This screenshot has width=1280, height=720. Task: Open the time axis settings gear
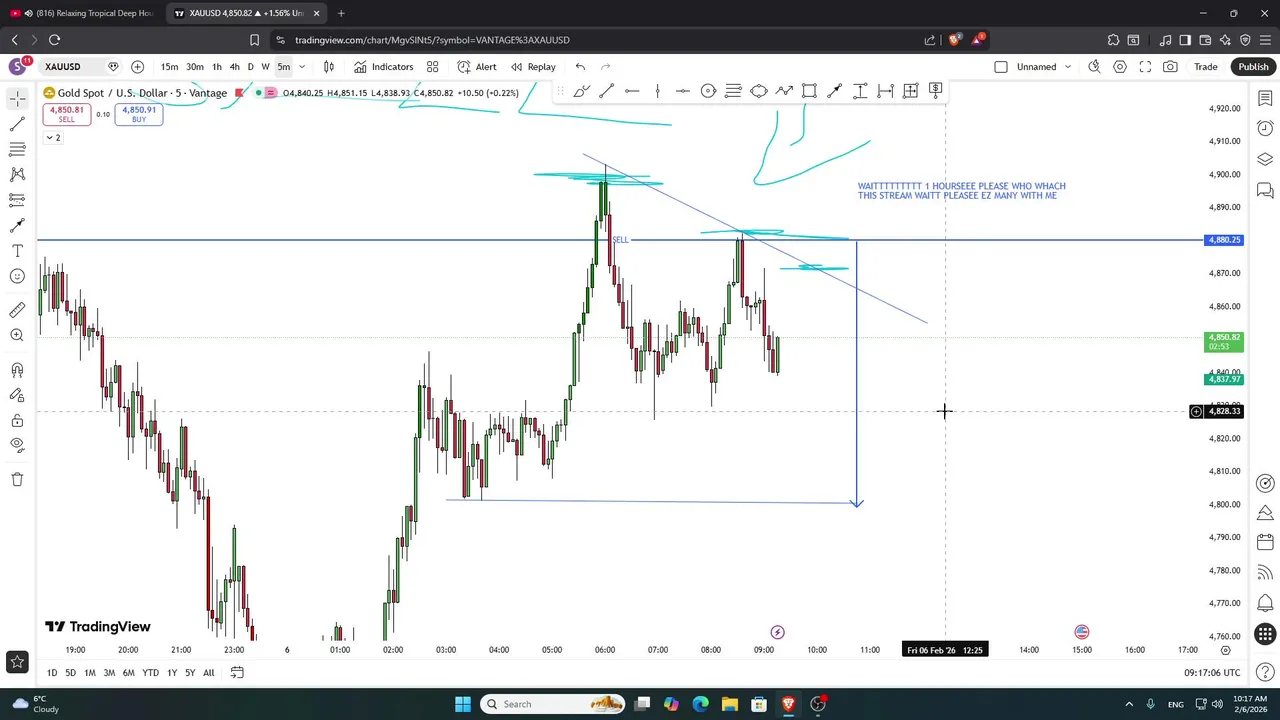pyautogui.click(x=1226, y=650)
